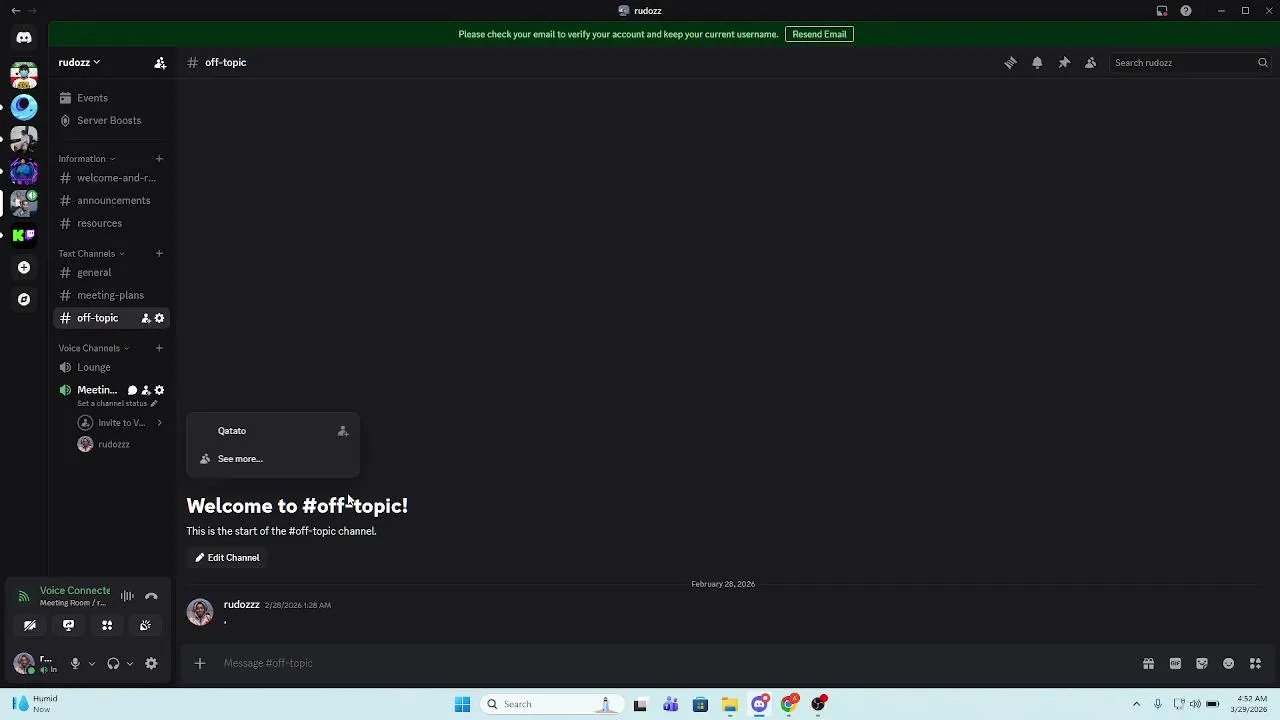This screenshot has width=1280, height=720.
Task: Open Server Boosts
Action: coord(110,120)
